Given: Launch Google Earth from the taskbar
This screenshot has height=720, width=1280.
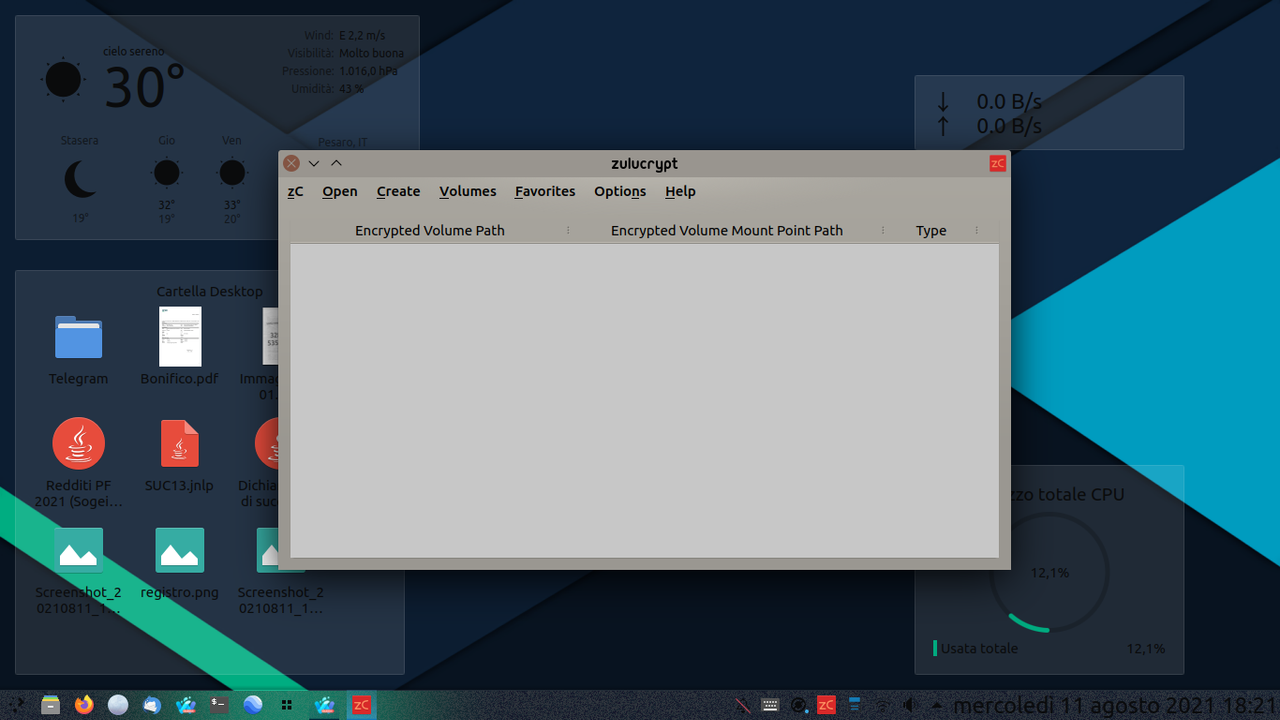Looking at the screenshot, I should tap(252, 705).
